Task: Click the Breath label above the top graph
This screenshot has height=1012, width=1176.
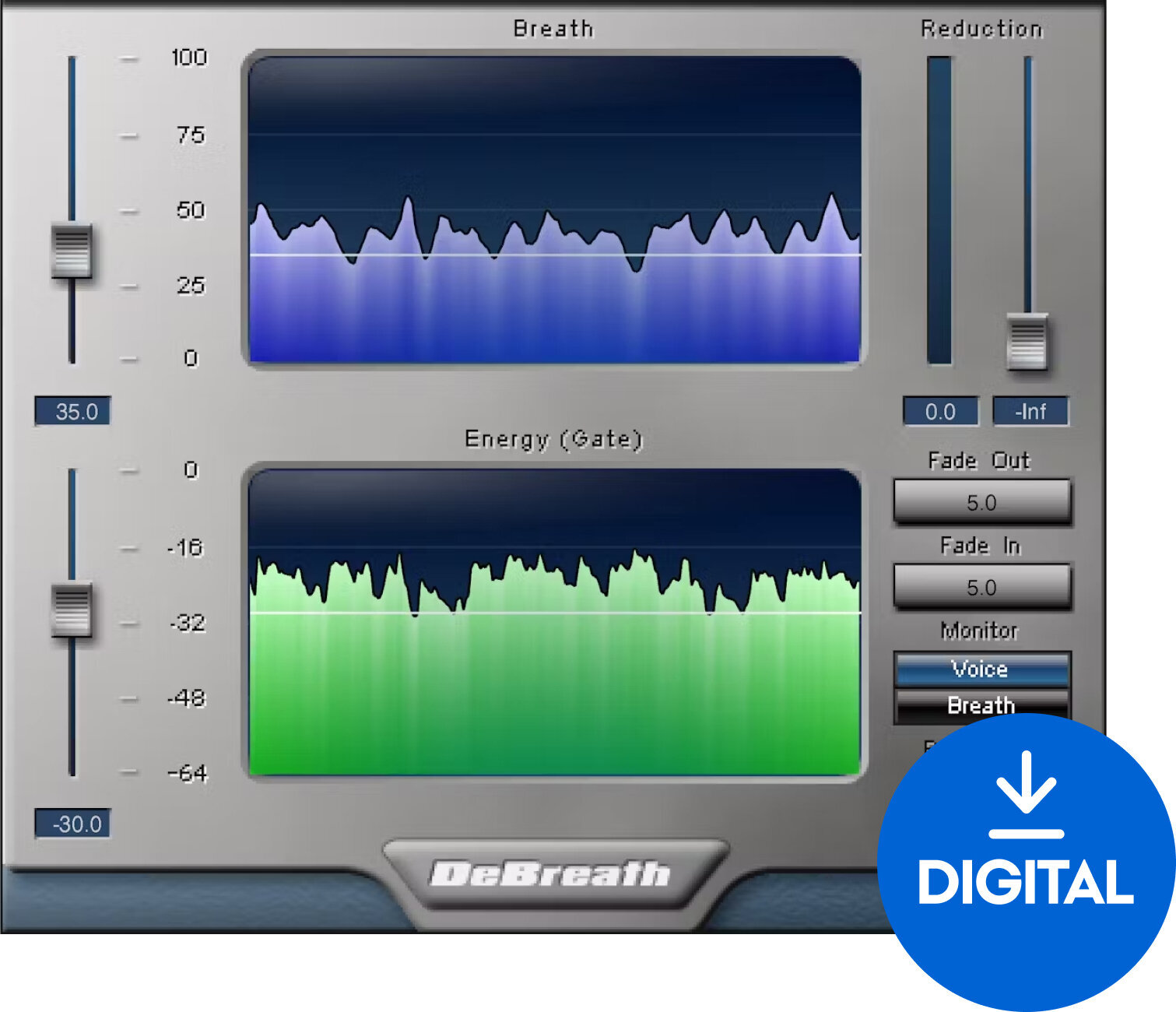Action: [x=553, y=28]
